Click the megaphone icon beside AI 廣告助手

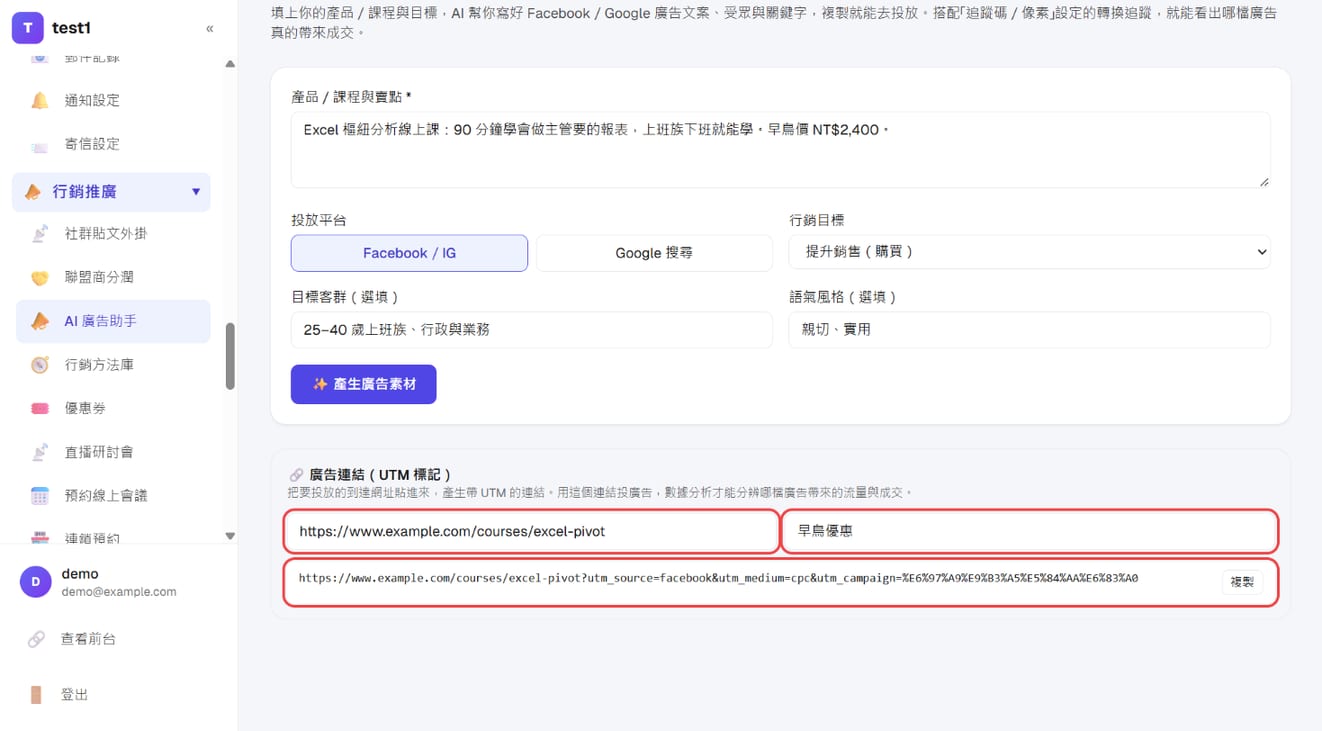40,321
